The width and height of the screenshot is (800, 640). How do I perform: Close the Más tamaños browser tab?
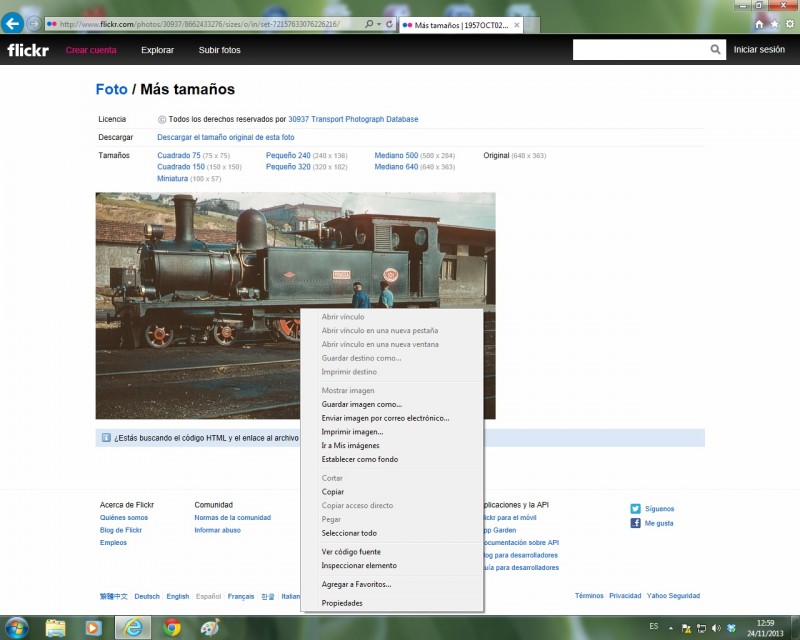(517, 25)
